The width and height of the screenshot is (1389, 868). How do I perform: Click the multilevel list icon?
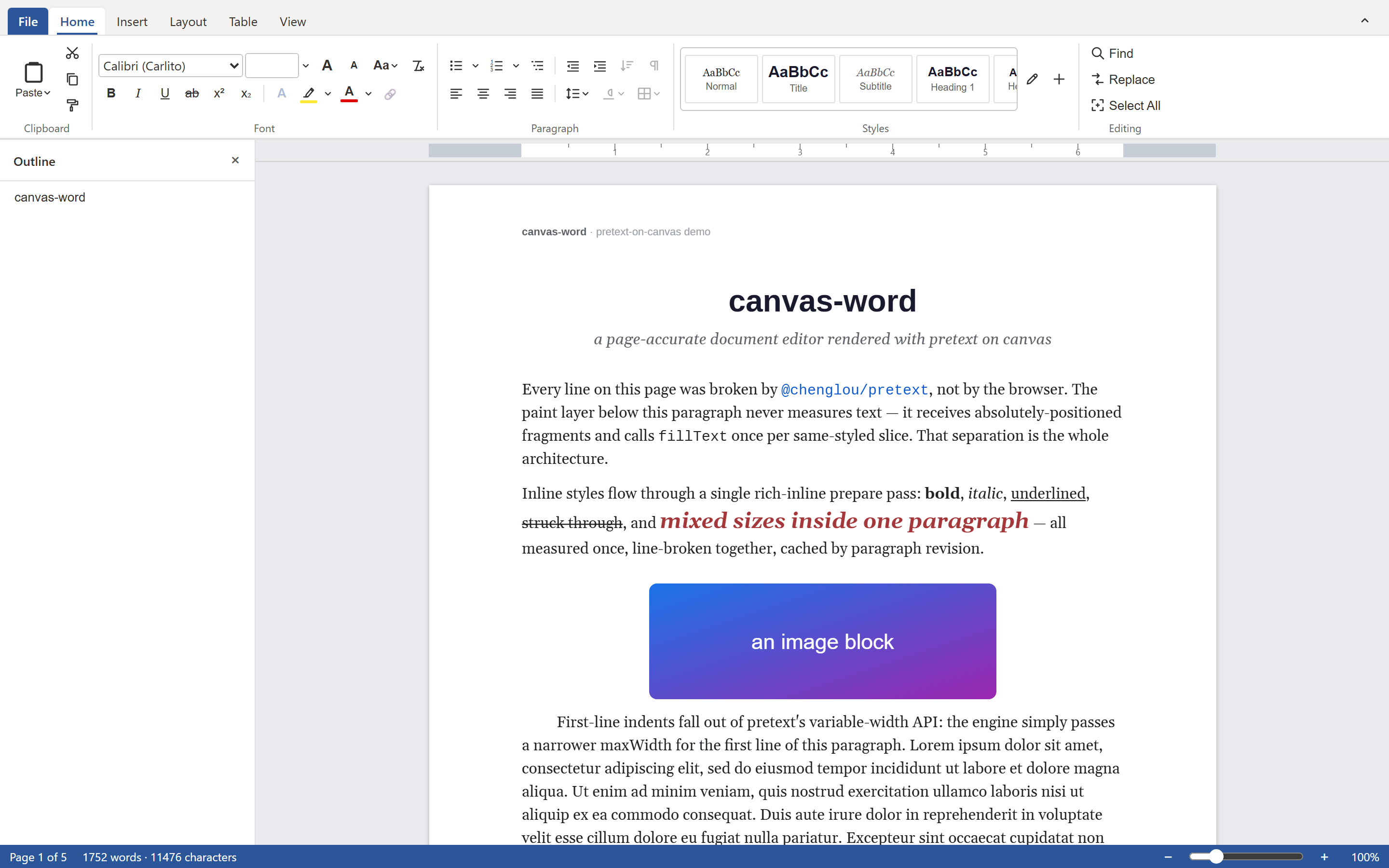pos(537,66)
